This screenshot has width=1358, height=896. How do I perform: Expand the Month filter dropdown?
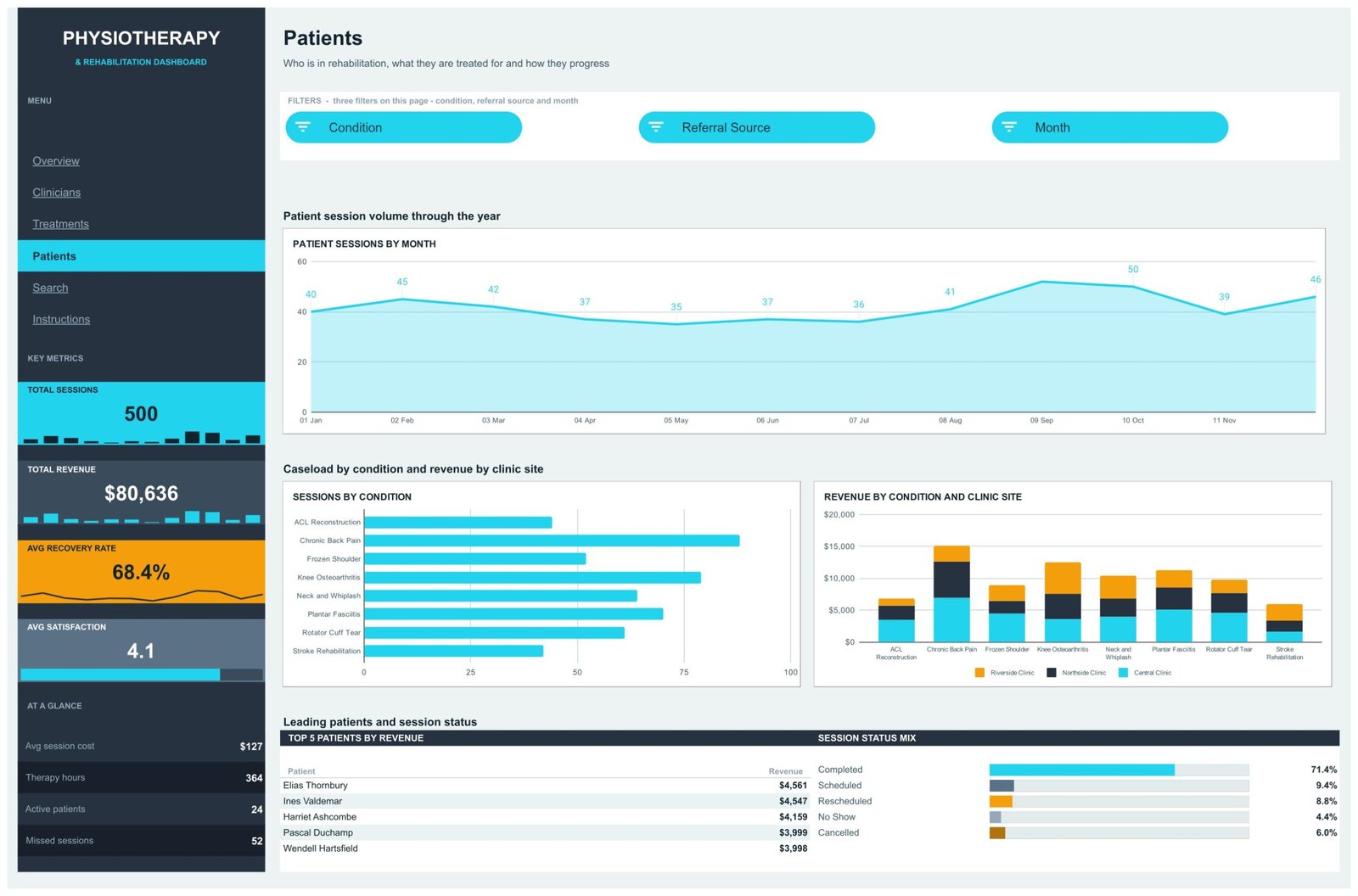[1110, 127]
